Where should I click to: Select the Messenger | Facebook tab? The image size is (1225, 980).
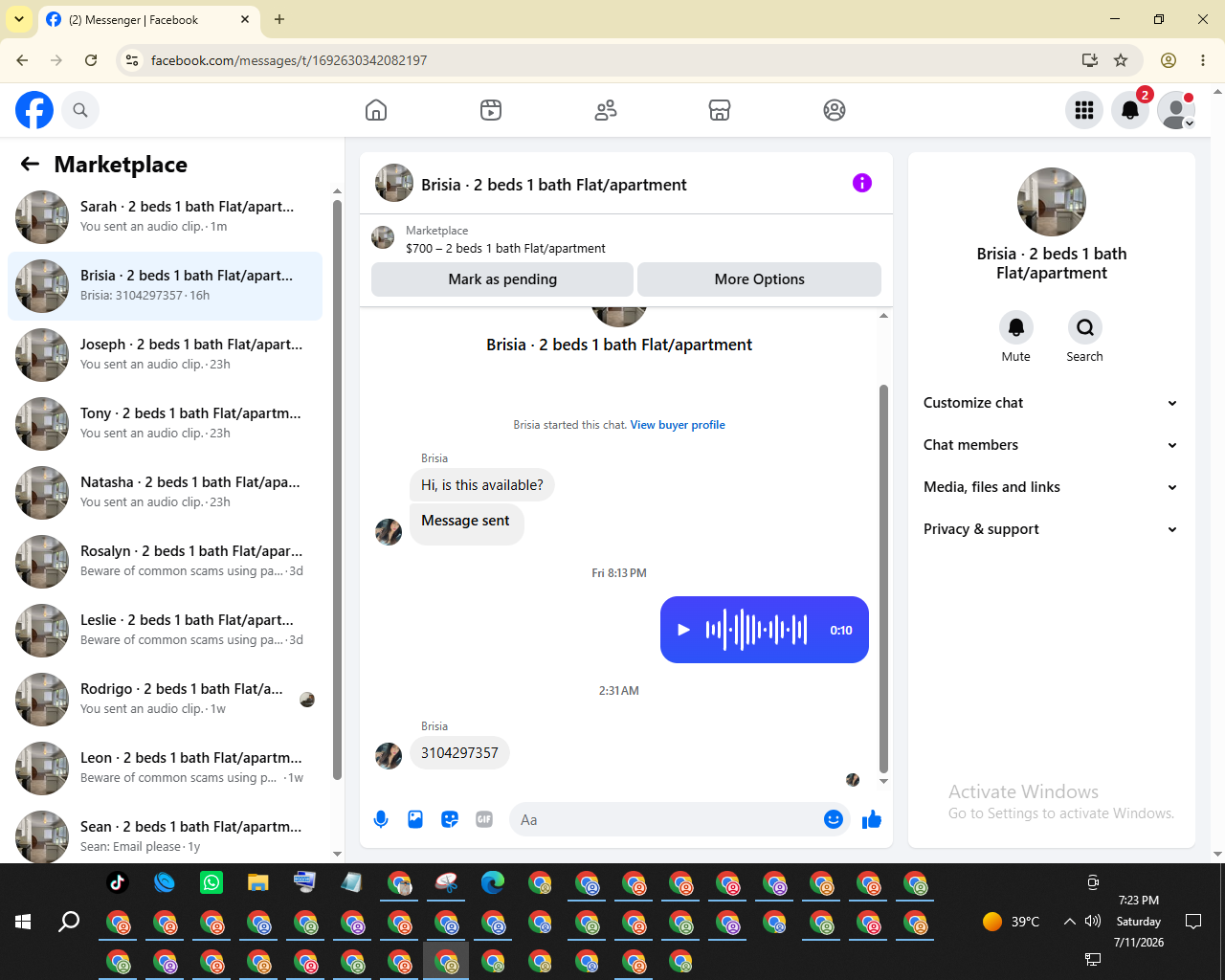tap(148, 19)
